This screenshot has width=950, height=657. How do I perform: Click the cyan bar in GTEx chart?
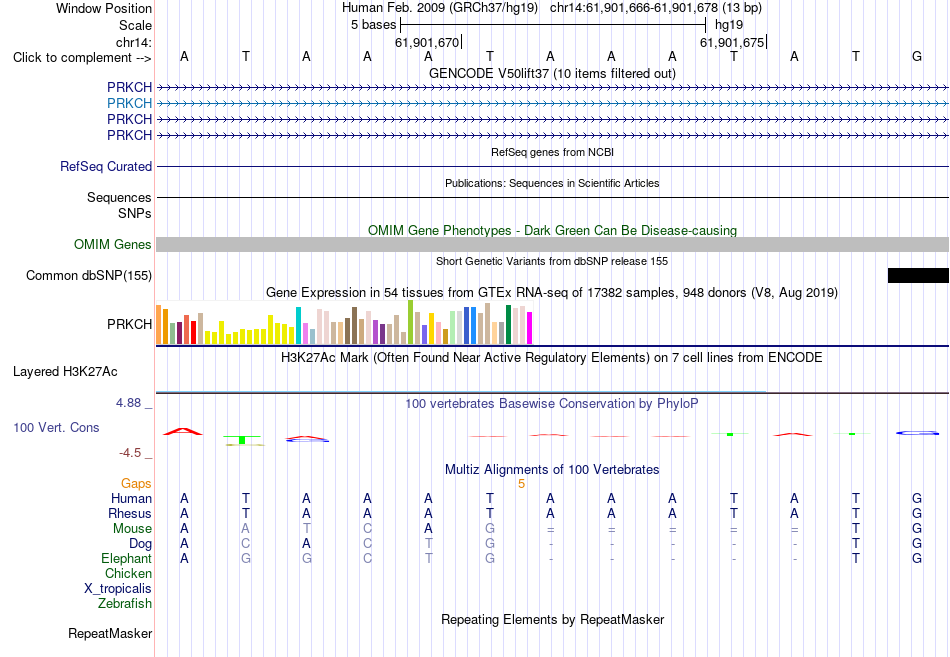(x=298, y=325)
